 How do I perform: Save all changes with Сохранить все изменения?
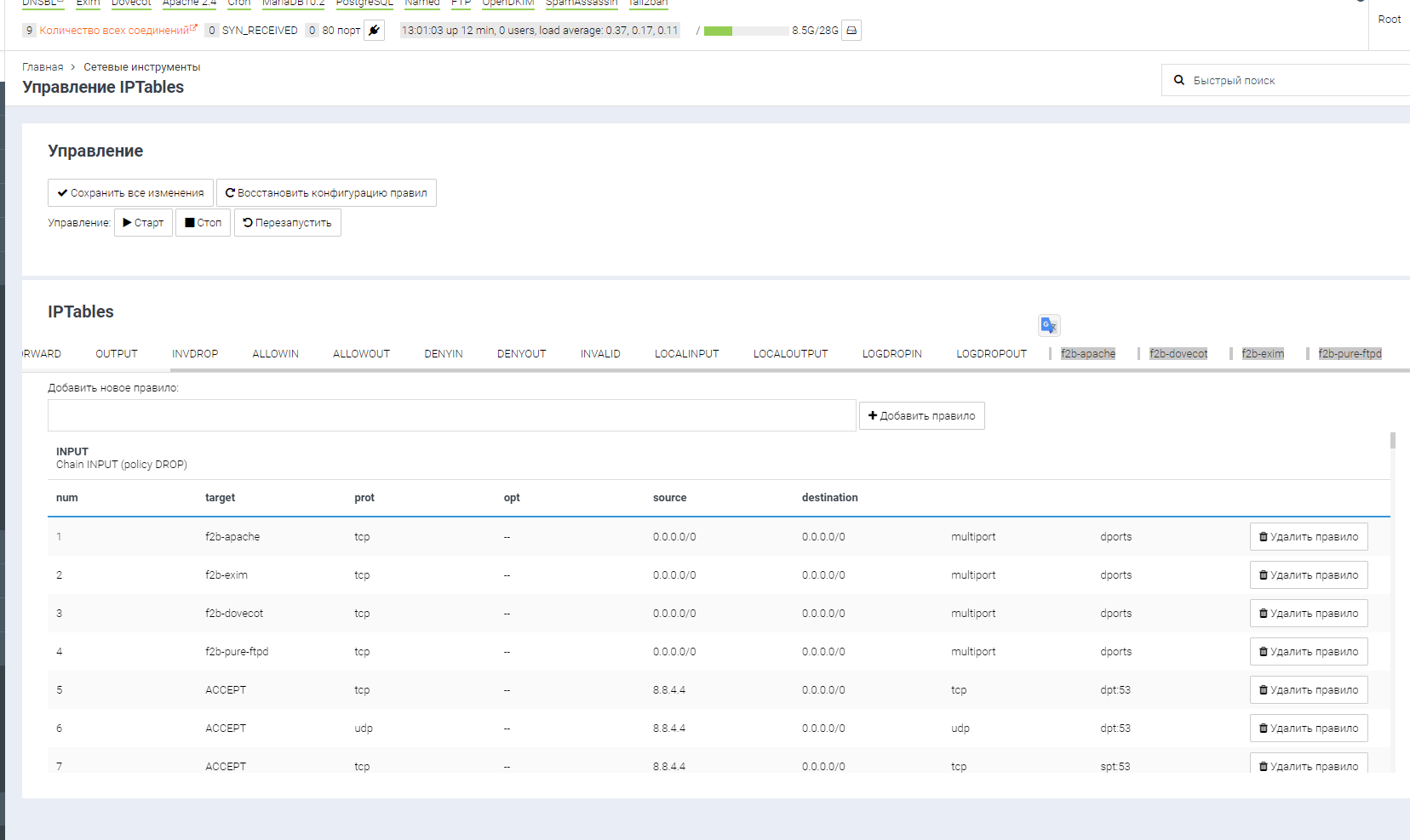(x=130, y=193)
